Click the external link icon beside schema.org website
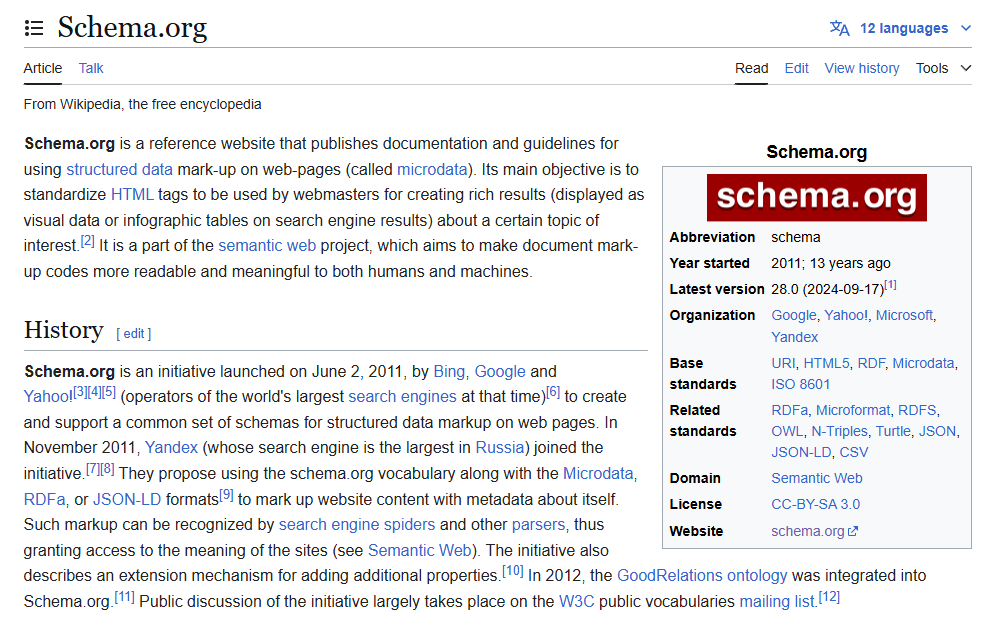The height and width of the screenshot is (626, 994). pyautogui.click(x=853, y=531)
